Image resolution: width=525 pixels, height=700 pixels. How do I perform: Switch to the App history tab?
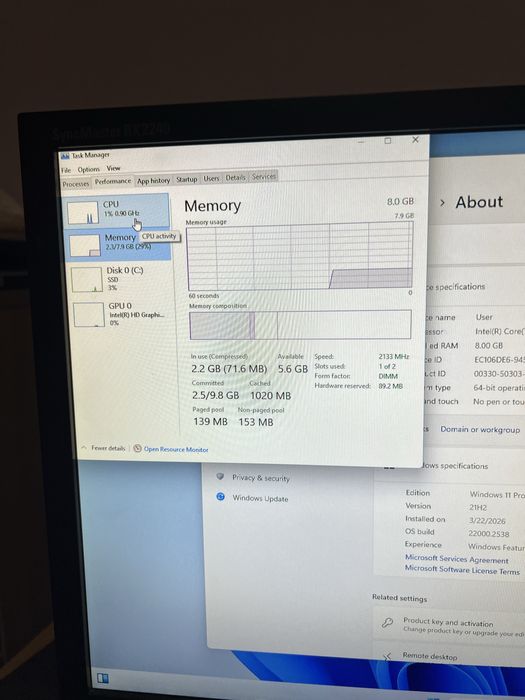tap(154, 180)
